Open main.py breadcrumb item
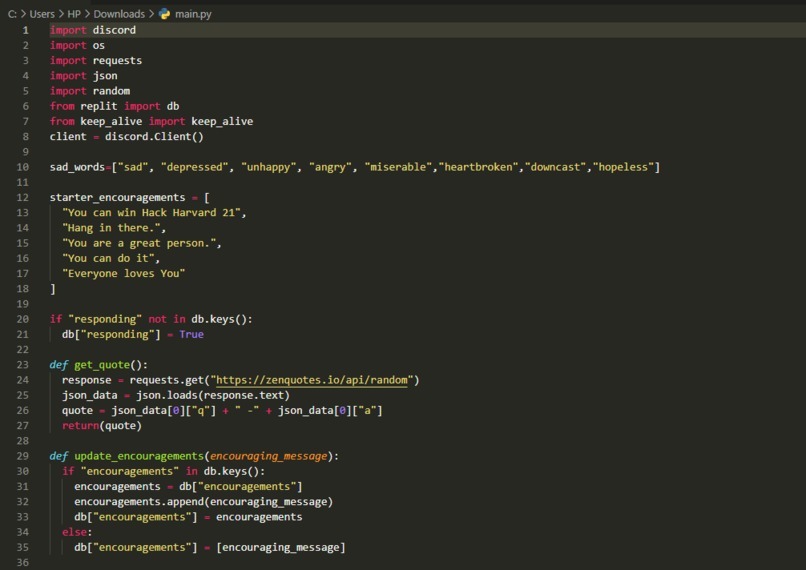The height and width of the screenshot is (570, 806). tap(193, 14)
